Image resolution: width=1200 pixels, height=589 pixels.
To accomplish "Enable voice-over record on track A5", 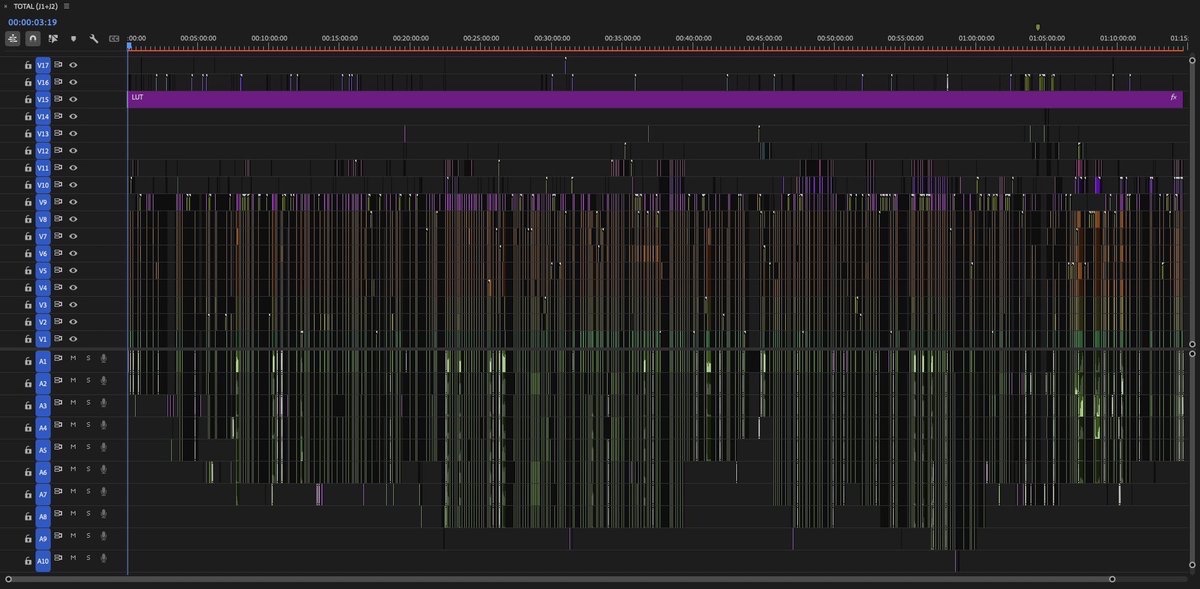I will [103, 446].
